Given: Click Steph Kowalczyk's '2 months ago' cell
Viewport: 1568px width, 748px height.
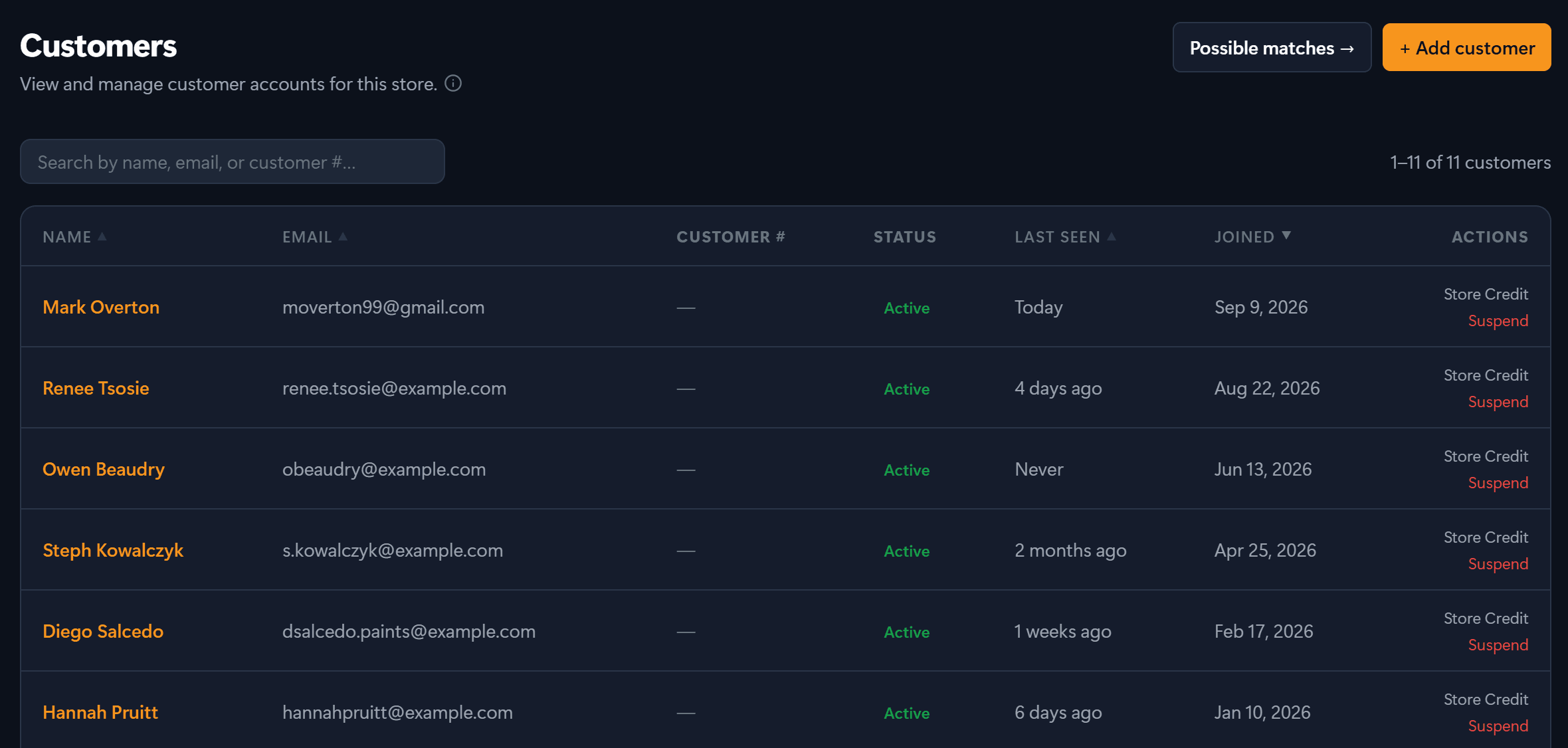Looking at the screenshot, I should [1070, 550].
